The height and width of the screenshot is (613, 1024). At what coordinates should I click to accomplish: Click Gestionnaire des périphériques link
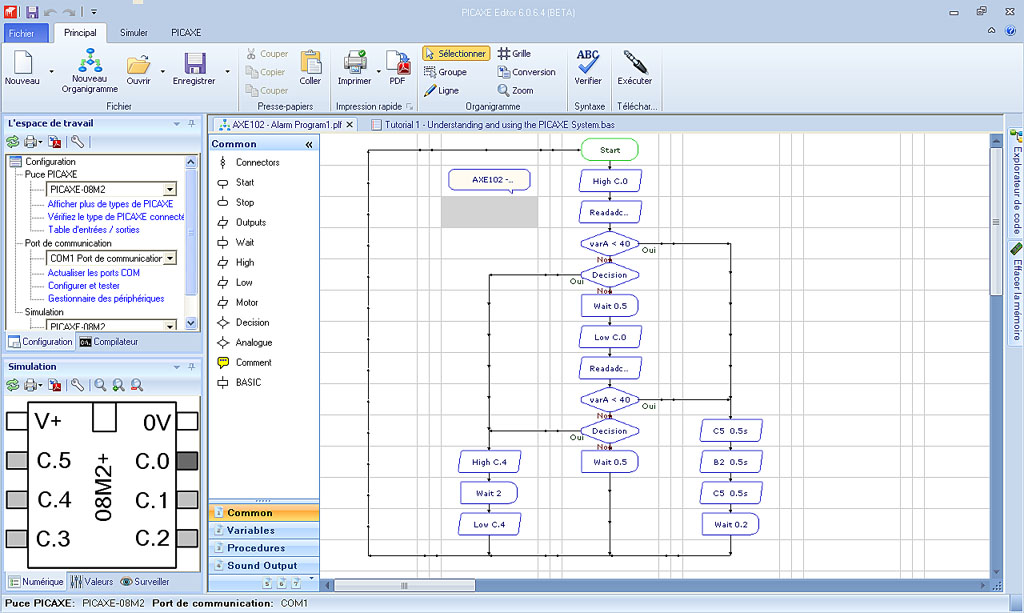[x=106, y=299]
